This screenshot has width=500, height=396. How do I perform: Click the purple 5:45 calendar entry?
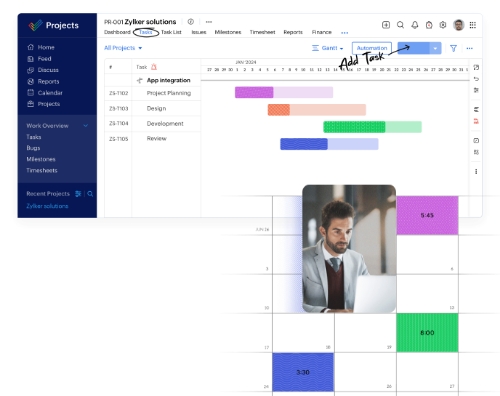point(427,215)
